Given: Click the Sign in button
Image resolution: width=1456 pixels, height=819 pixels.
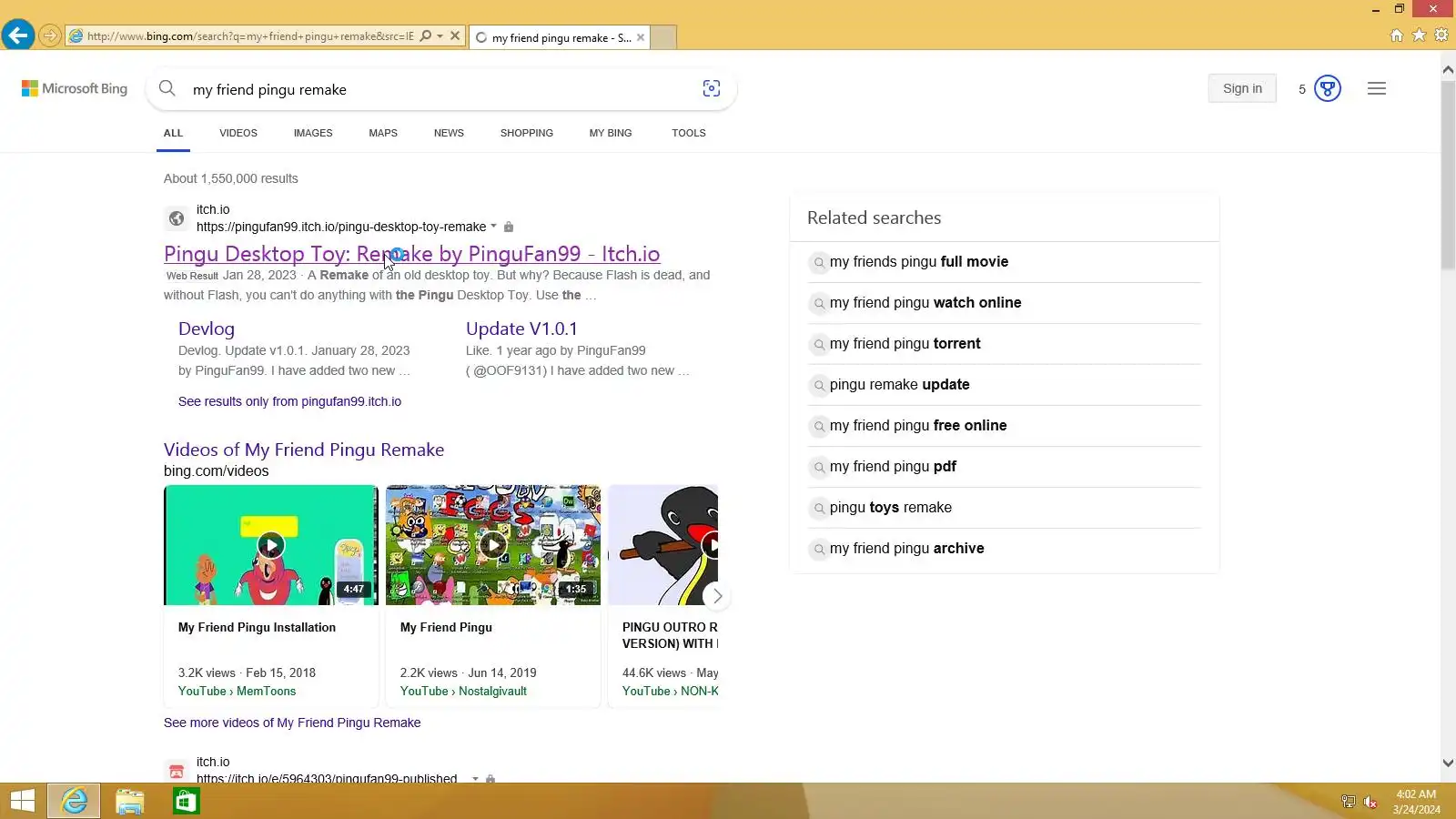Looking at the screenshot, I should (1242, 88).
